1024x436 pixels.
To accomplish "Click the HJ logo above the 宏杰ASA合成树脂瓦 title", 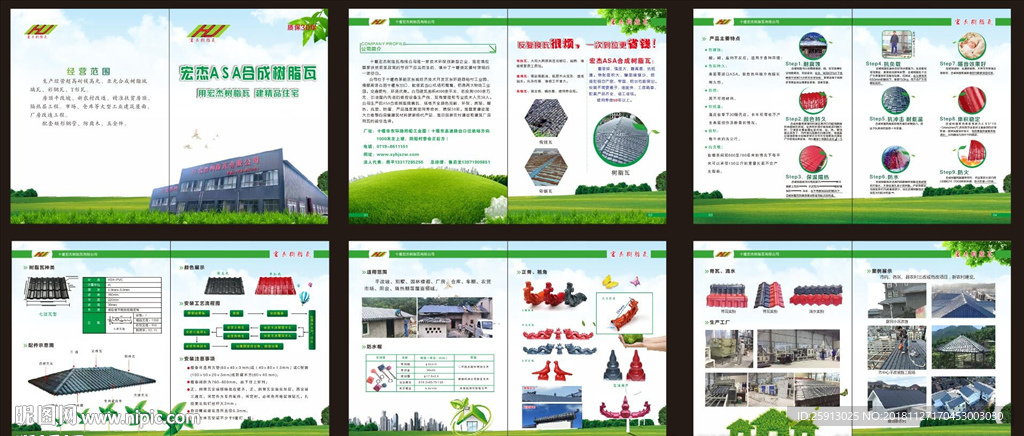I will pyautogui.click(x=208, y=31).
